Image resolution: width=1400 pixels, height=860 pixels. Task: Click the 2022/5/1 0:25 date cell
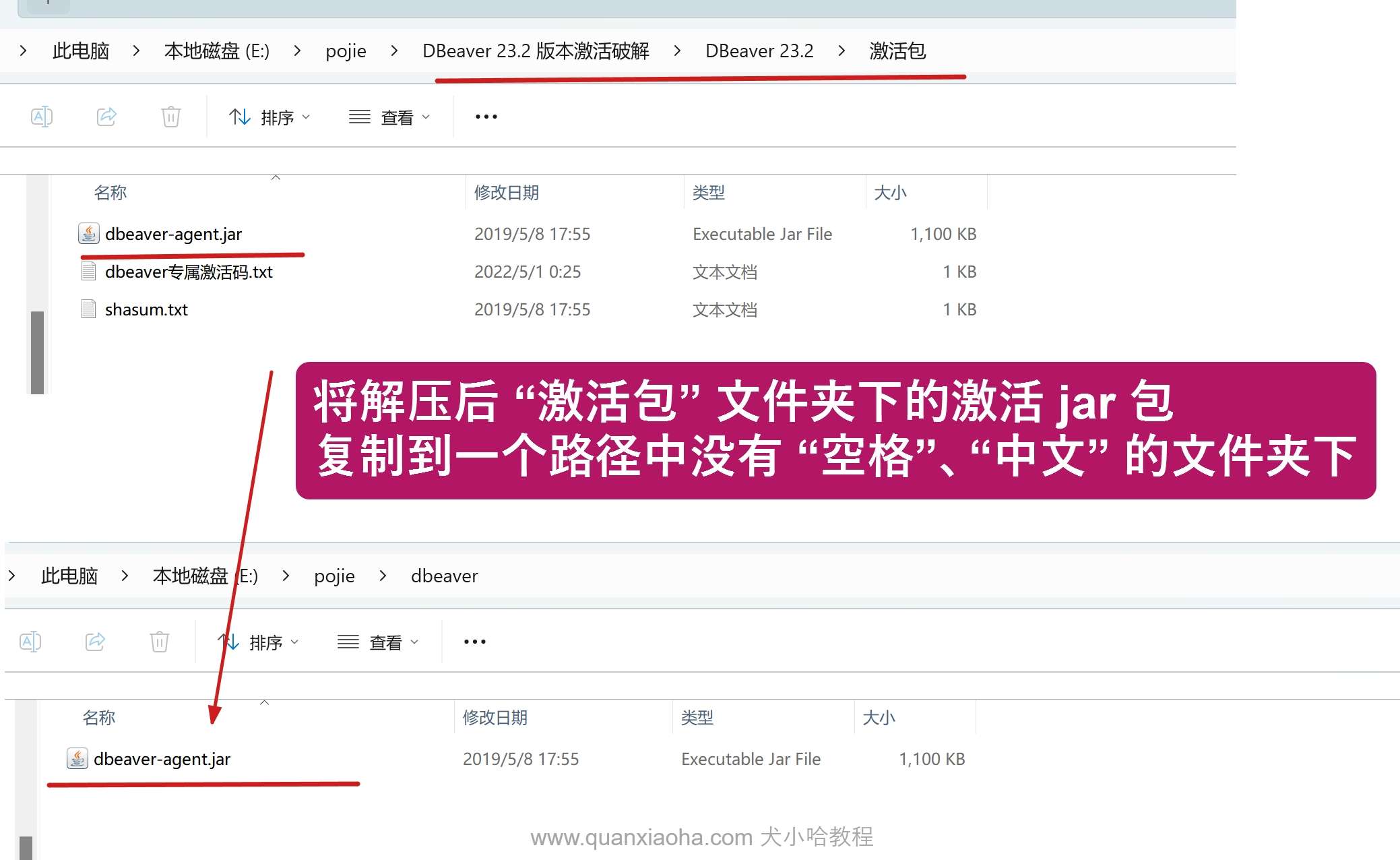click(x=528, y=272)
